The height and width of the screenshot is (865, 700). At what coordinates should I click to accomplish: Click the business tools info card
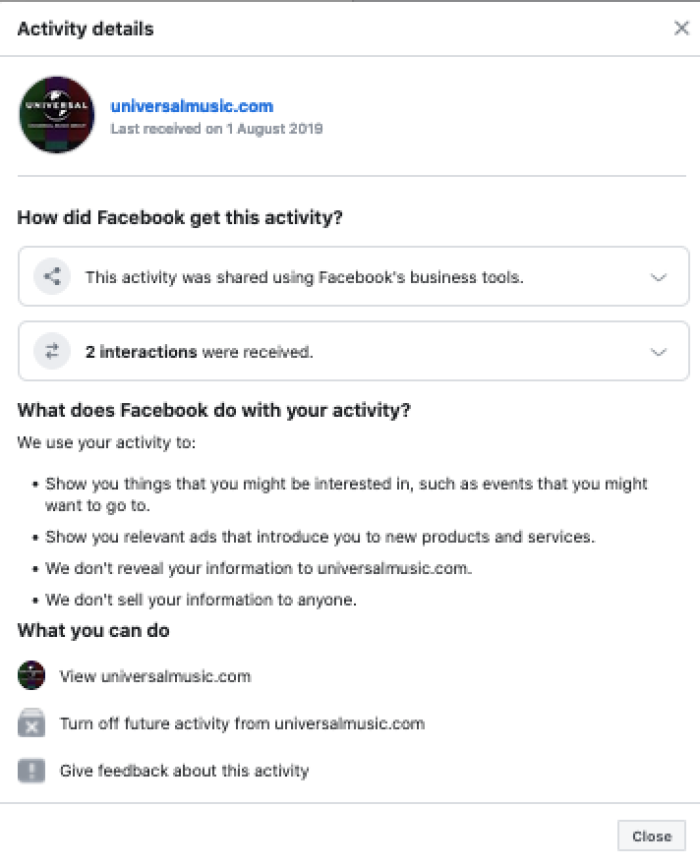(x=350, y=275)
